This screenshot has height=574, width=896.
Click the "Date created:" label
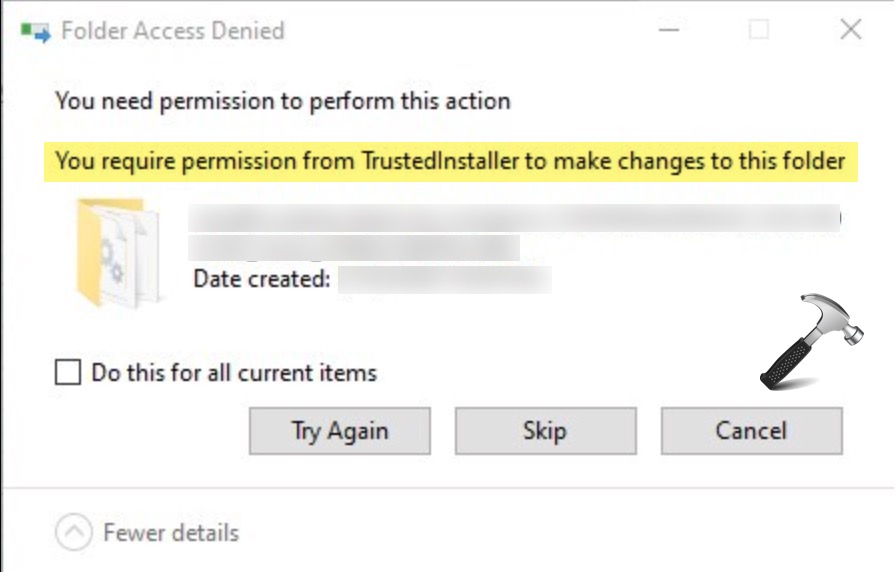pyautogui.click(x=261, y=279)
